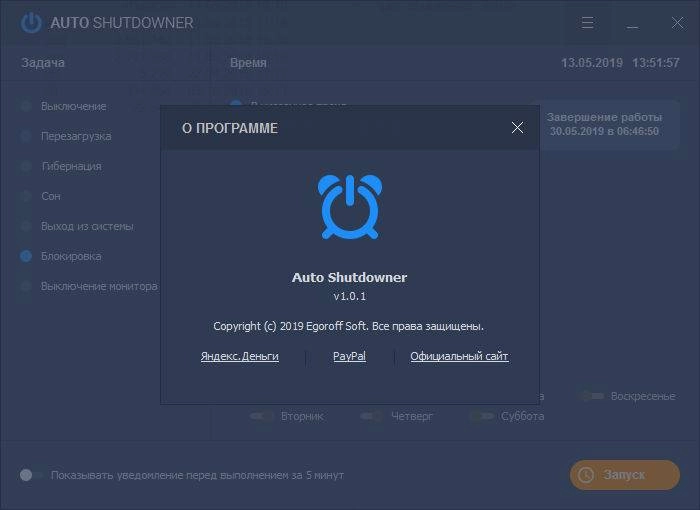Toggle the notification before execution switch
This screenshot has width=700, height=510.
coord(31,475)
